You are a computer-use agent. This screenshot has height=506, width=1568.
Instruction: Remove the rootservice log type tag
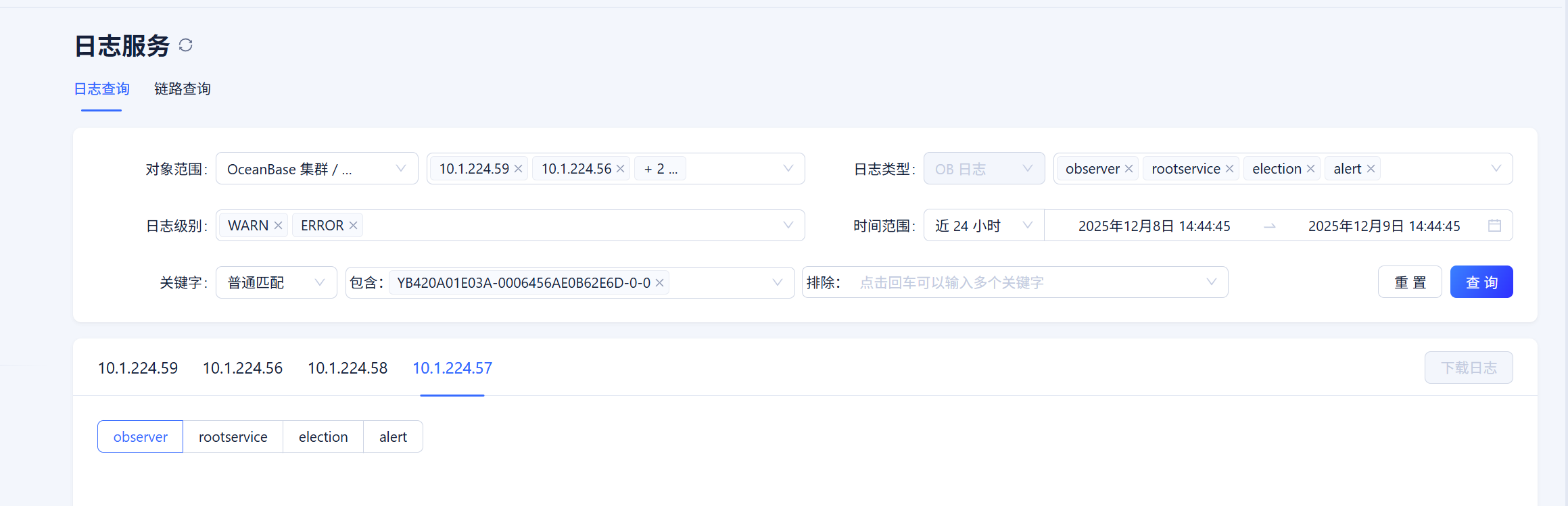click(1229, 169)
